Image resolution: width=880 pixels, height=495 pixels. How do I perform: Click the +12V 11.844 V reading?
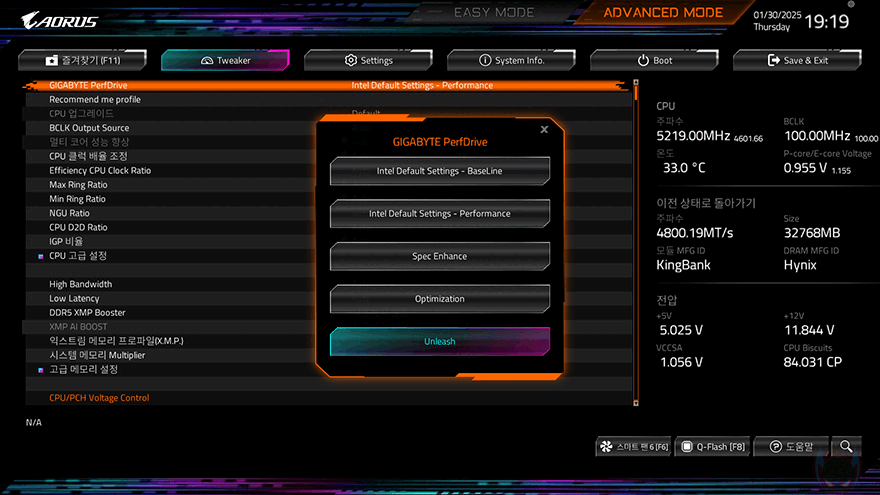pyautogui.click(x=809, y=330)
